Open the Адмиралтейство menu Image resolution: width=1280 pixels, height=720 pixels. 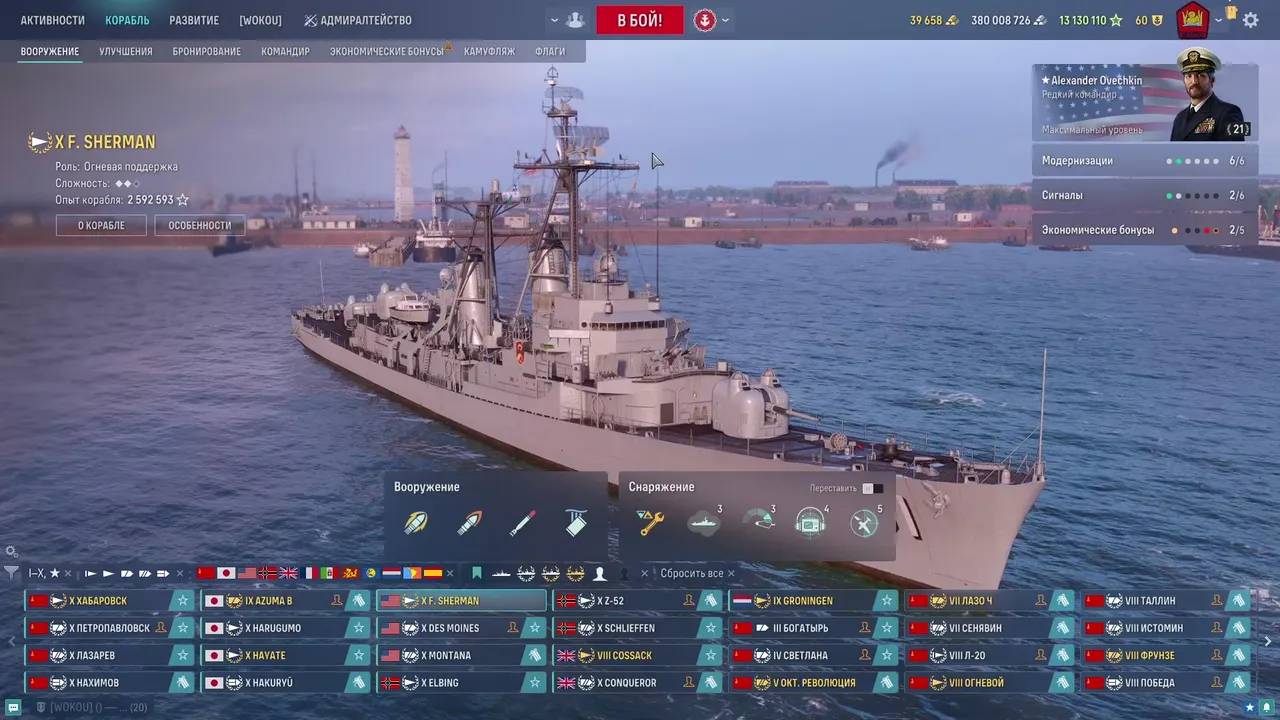358,20
